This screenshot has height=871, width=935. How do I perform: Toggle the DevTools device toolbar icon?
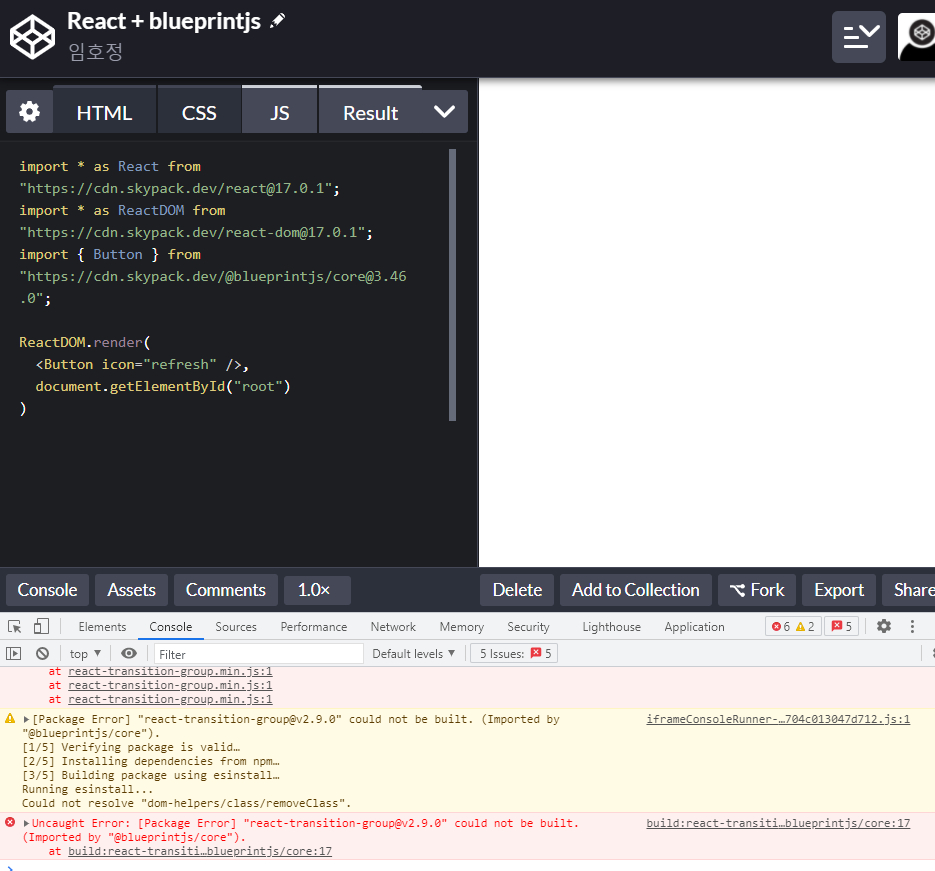pyautogui.click(x=41, y=626)
